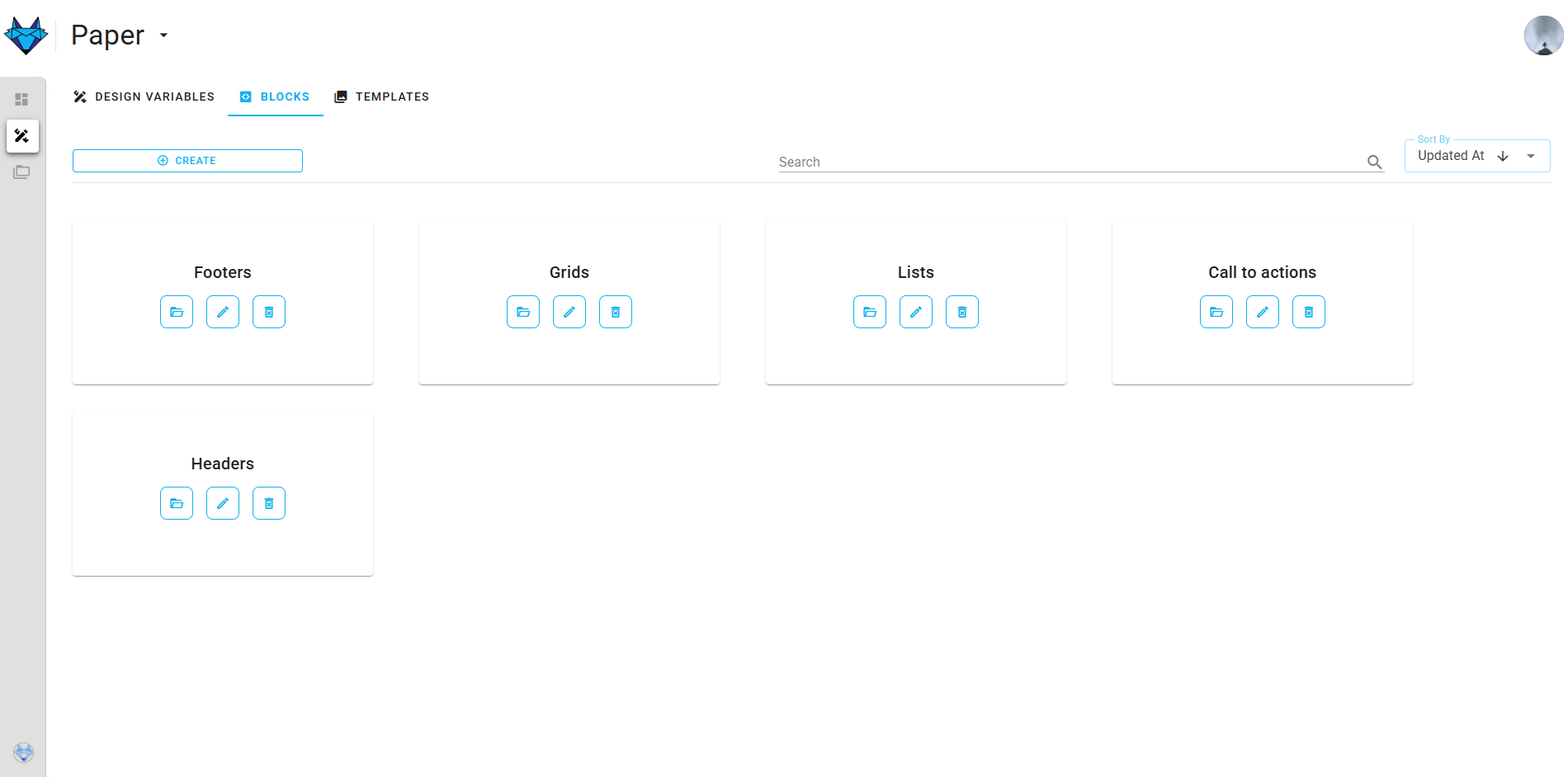Click the small fox badge at sidebar bottom
This screenshot has width=1568, height=777.
coord(24,752)
